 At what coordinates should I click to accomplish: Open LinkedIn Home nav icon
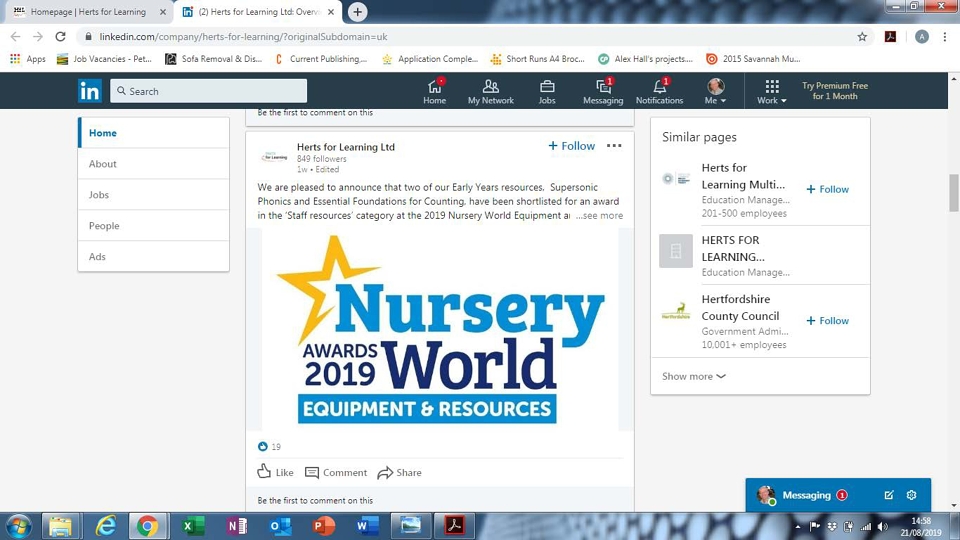(x=434, y=91)
